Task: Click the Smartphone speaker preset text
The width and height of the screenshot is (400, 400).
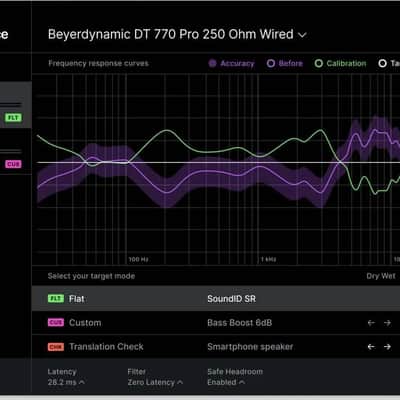Action: point(250,347)
